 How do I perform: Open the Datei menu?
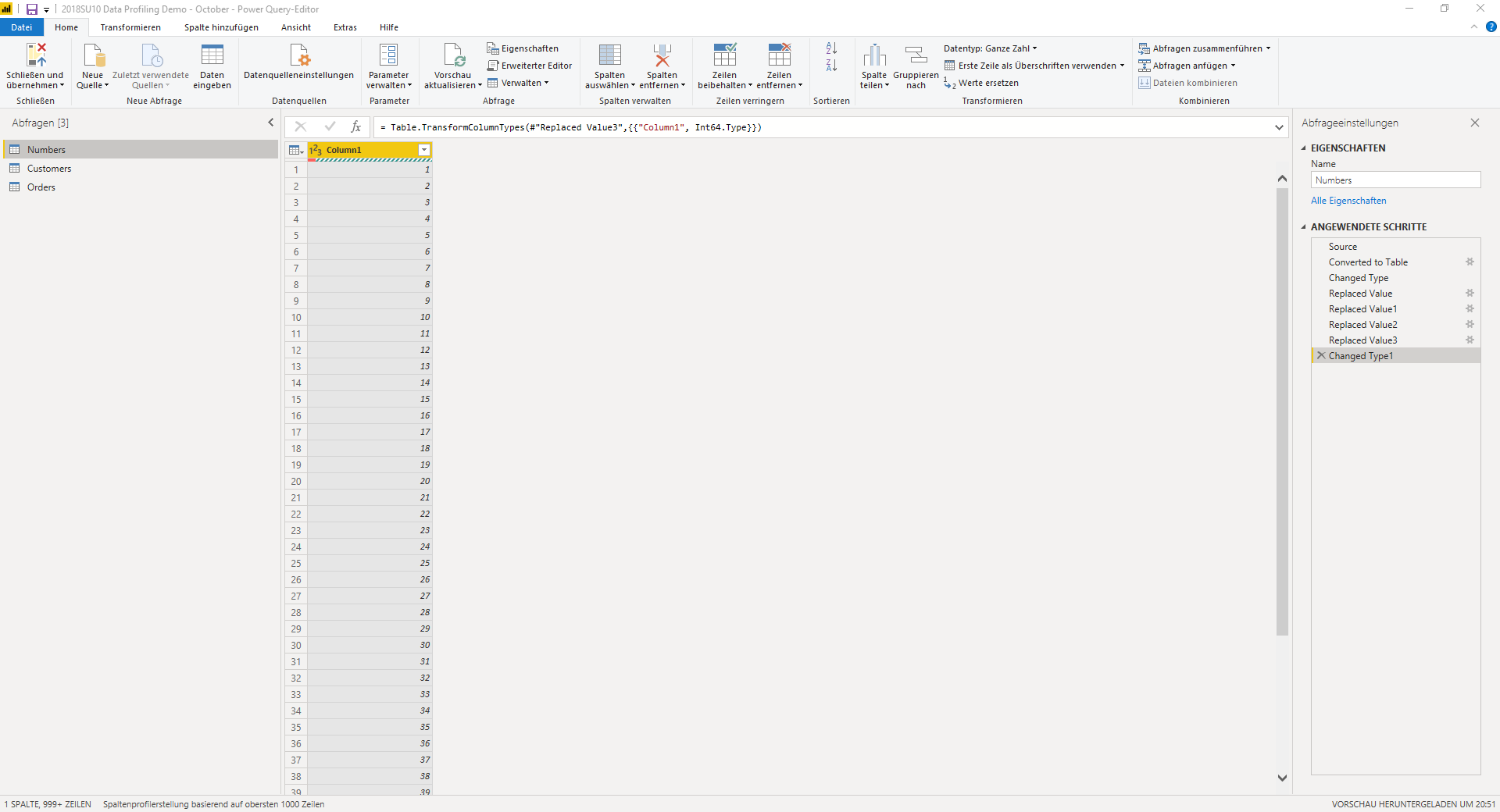click(x=22, y=27)
